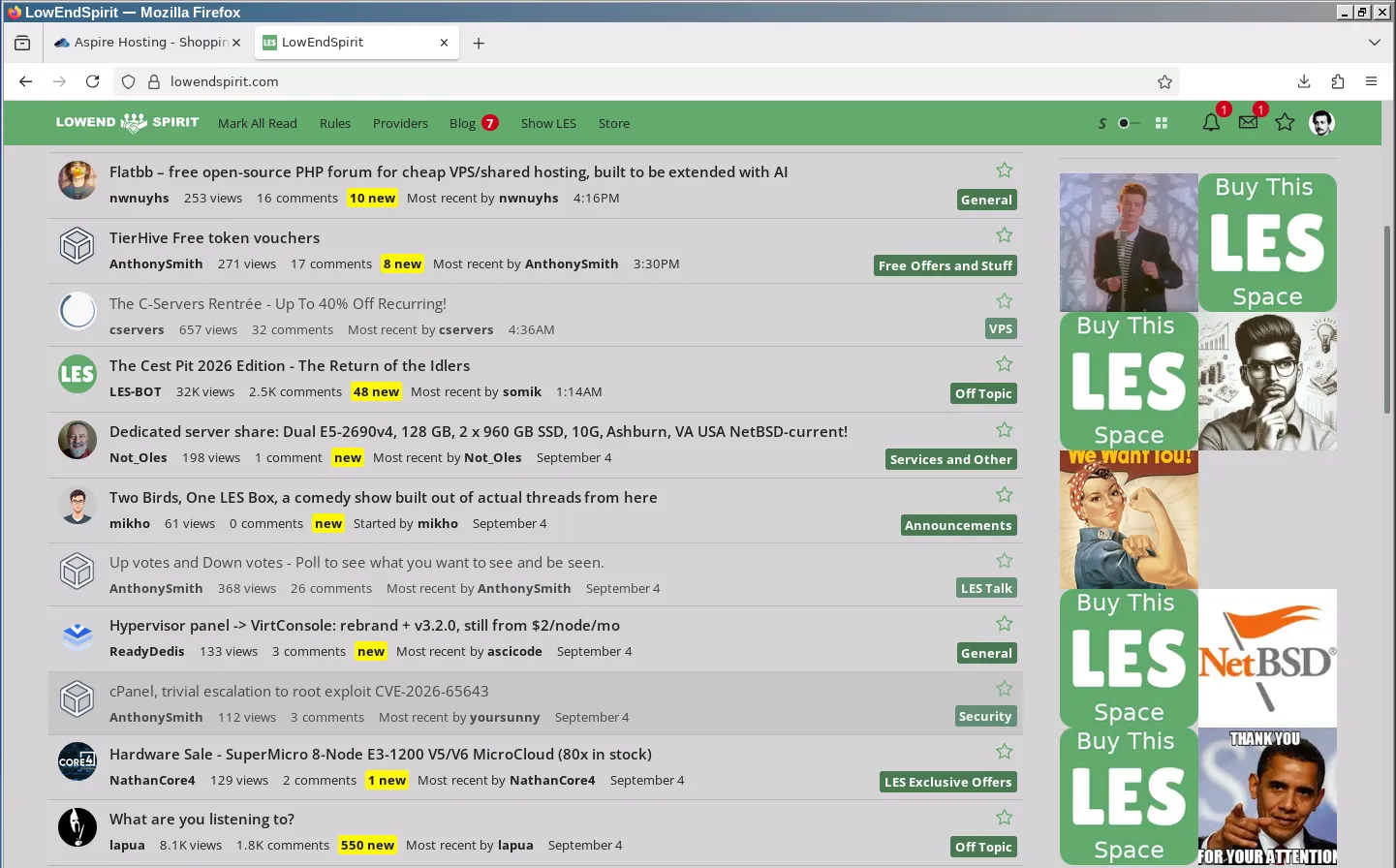
Task: Open a new browser tab
Action: tap(479, 43)
